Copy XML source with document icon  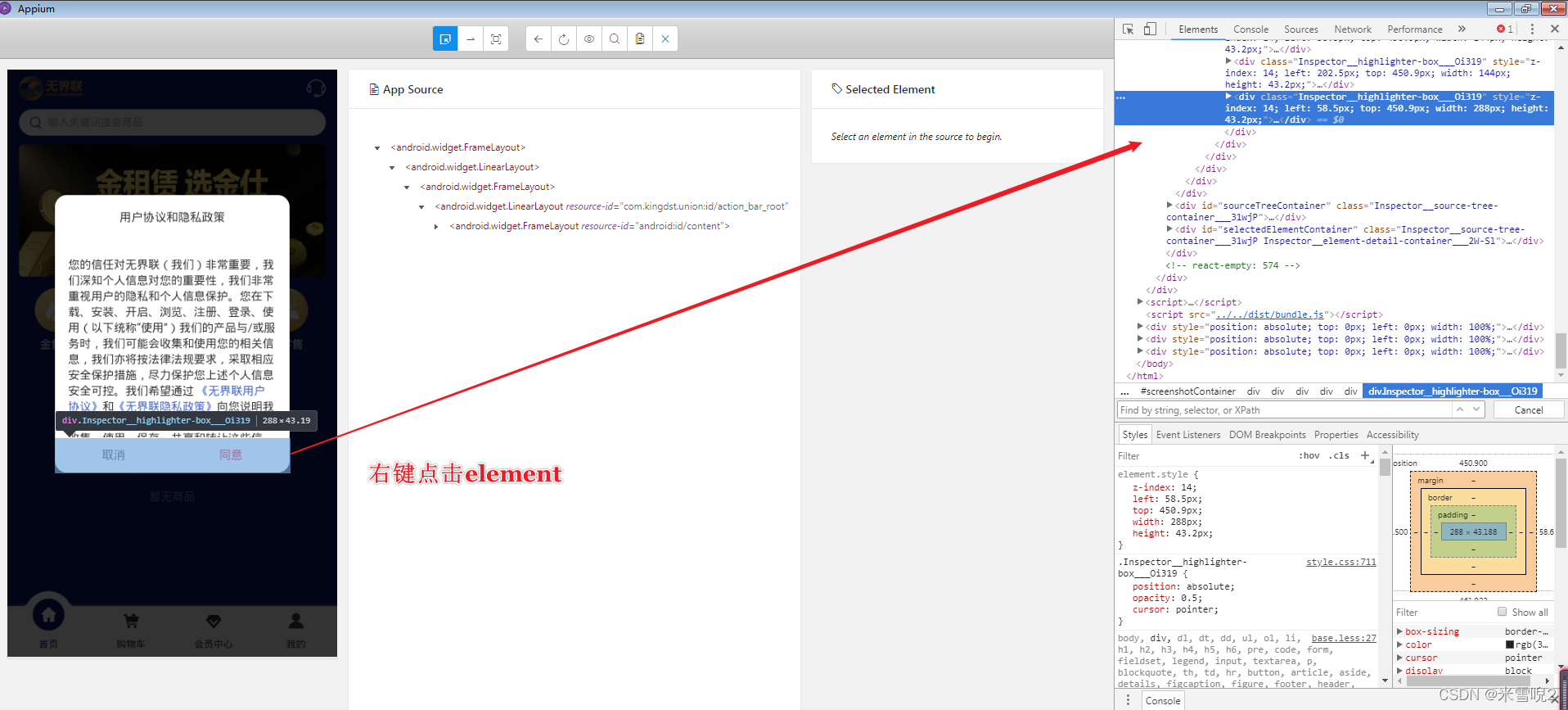[640, 38]
